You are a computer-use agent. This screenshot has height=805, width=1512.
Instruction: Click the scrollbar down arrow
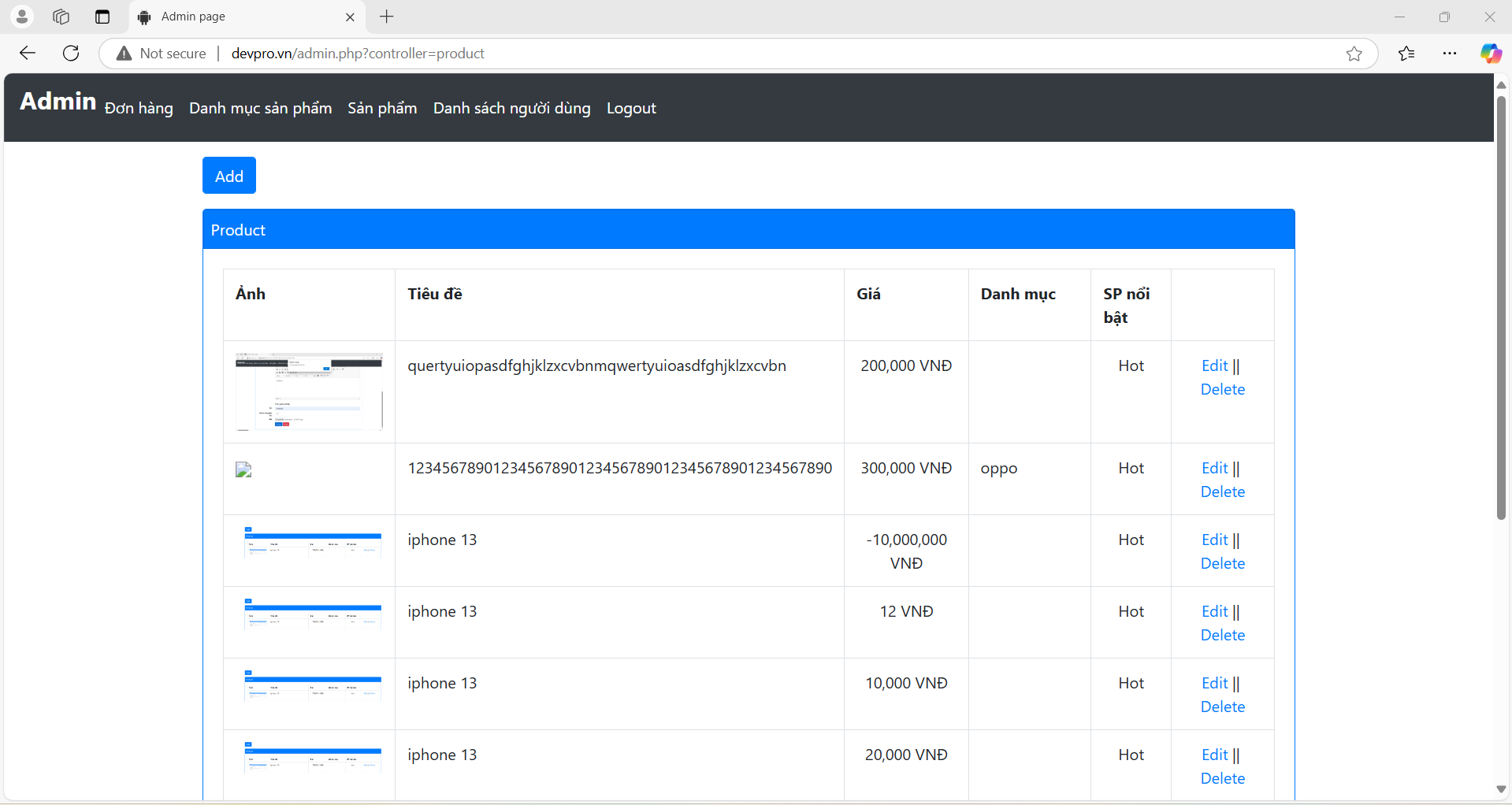click(x=1501, y=789)
